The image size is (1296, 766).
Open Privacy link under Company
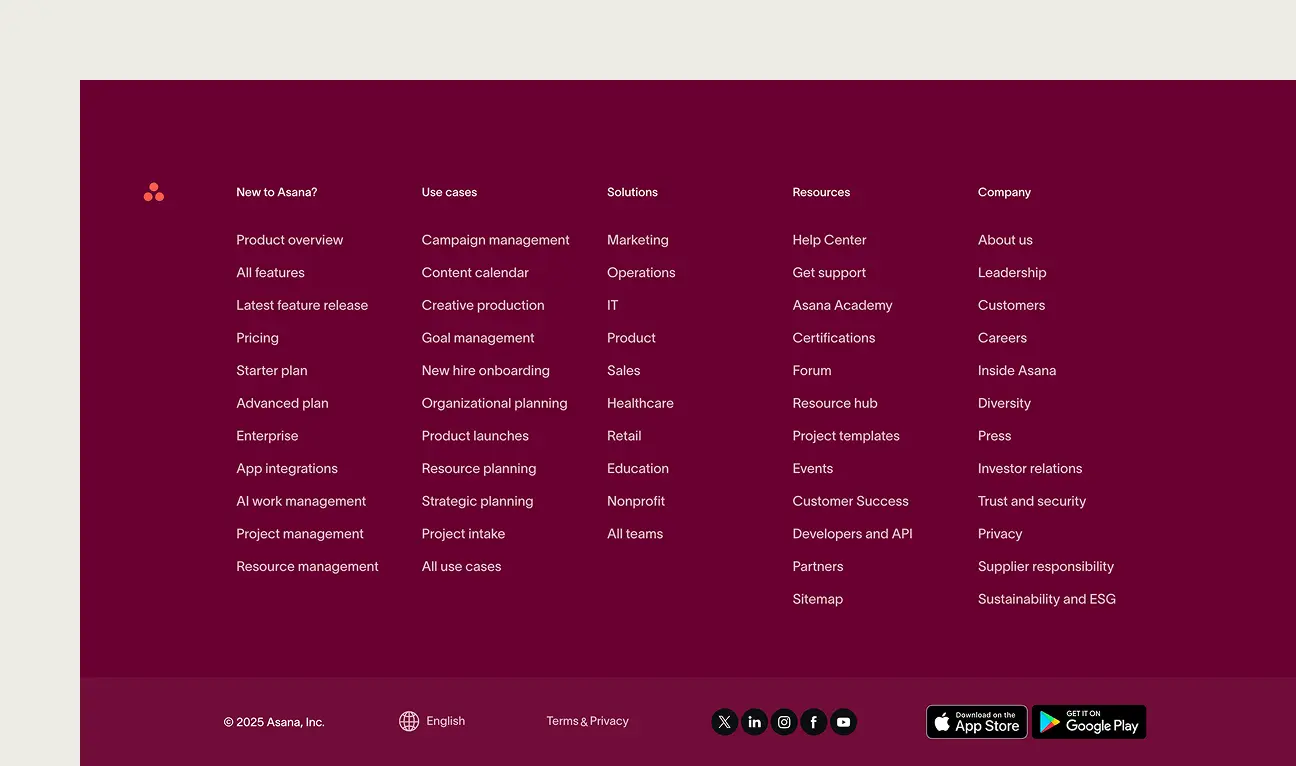coord(1000,534)
